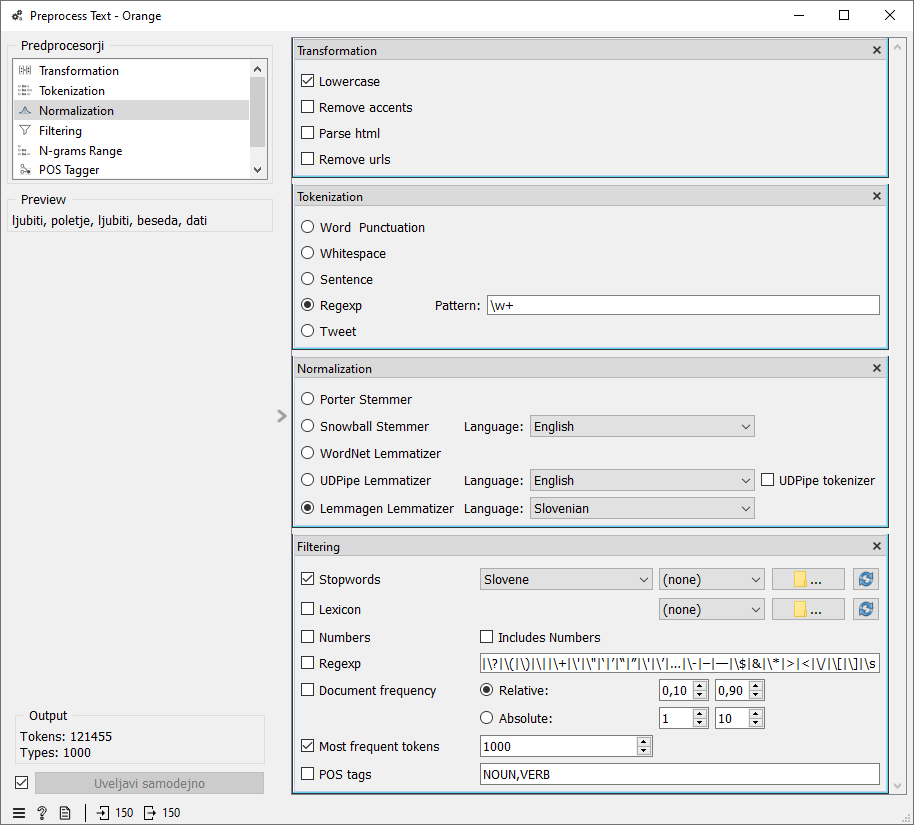Increase the Most frequent tokens spinner value

[644, 741]
